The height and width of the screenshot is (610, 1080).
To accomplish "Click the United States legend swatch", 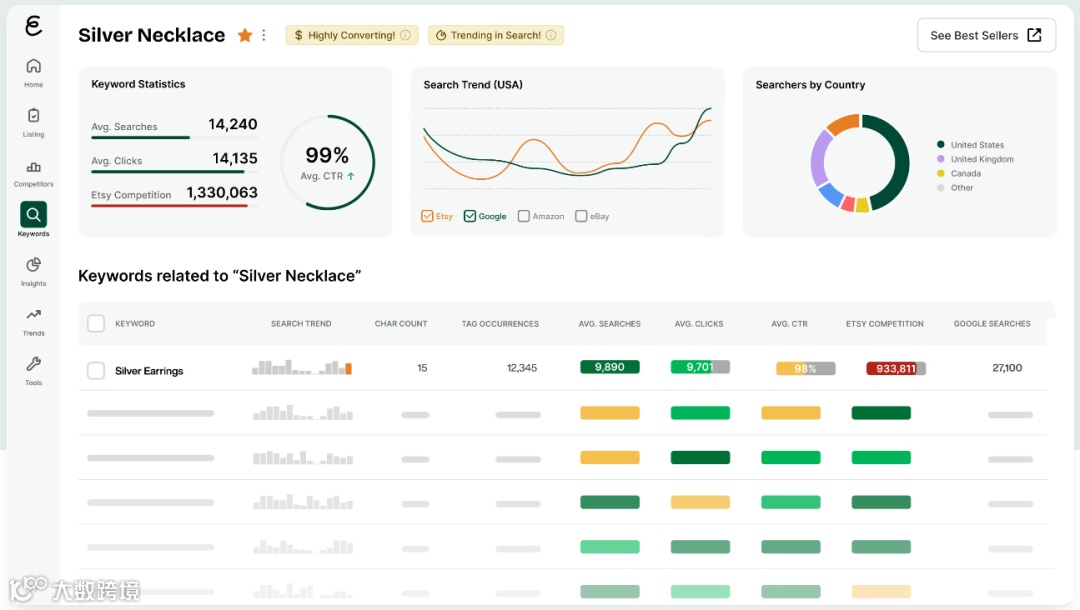I will click(x=940, y=145).
